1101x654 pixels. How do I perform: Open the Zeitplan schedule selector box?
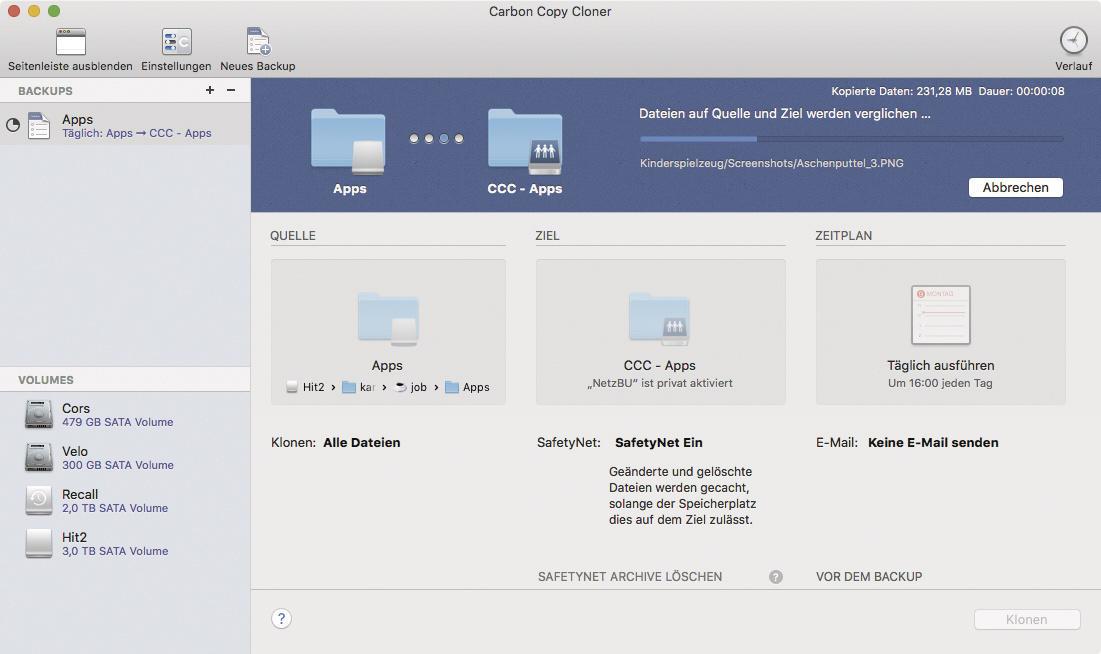coord(940,332)
